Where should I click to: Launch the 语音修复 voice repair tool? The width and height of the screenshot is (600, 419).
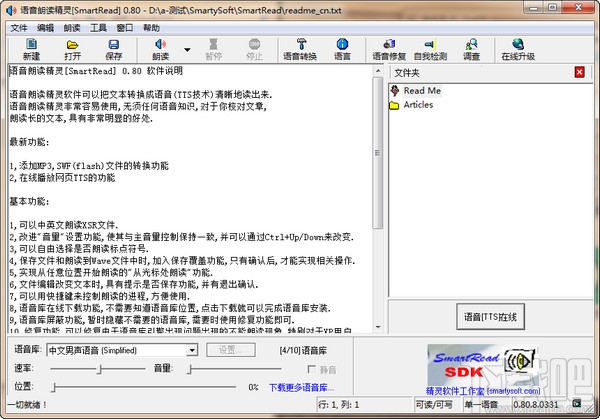[x=389, y=49]
